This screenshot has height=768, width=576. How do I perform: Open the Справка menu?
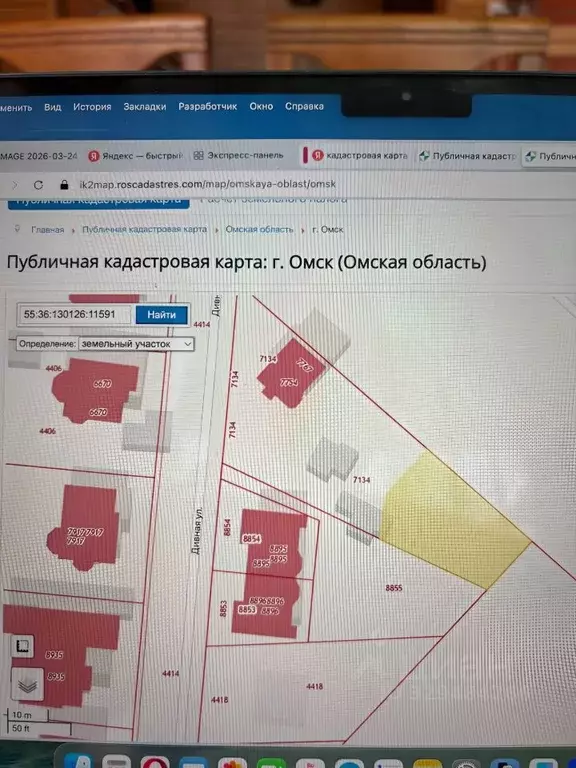304,106
